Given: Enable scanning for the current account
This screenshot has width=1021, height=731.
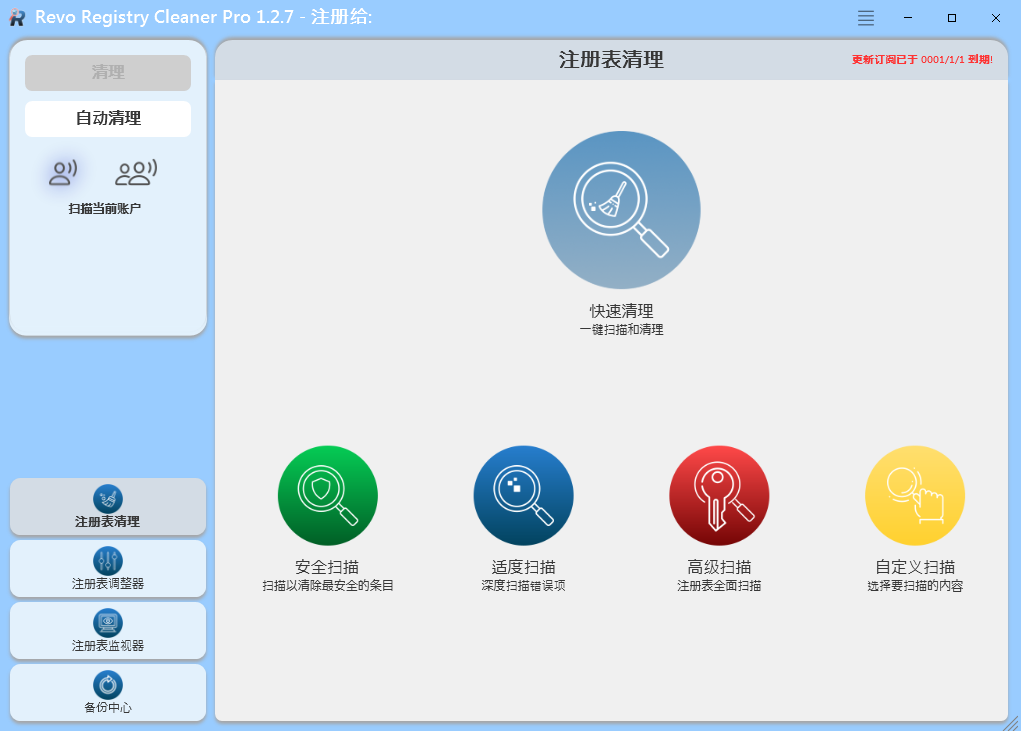Looking at the screenshot, I should click(x=62, y=172).
